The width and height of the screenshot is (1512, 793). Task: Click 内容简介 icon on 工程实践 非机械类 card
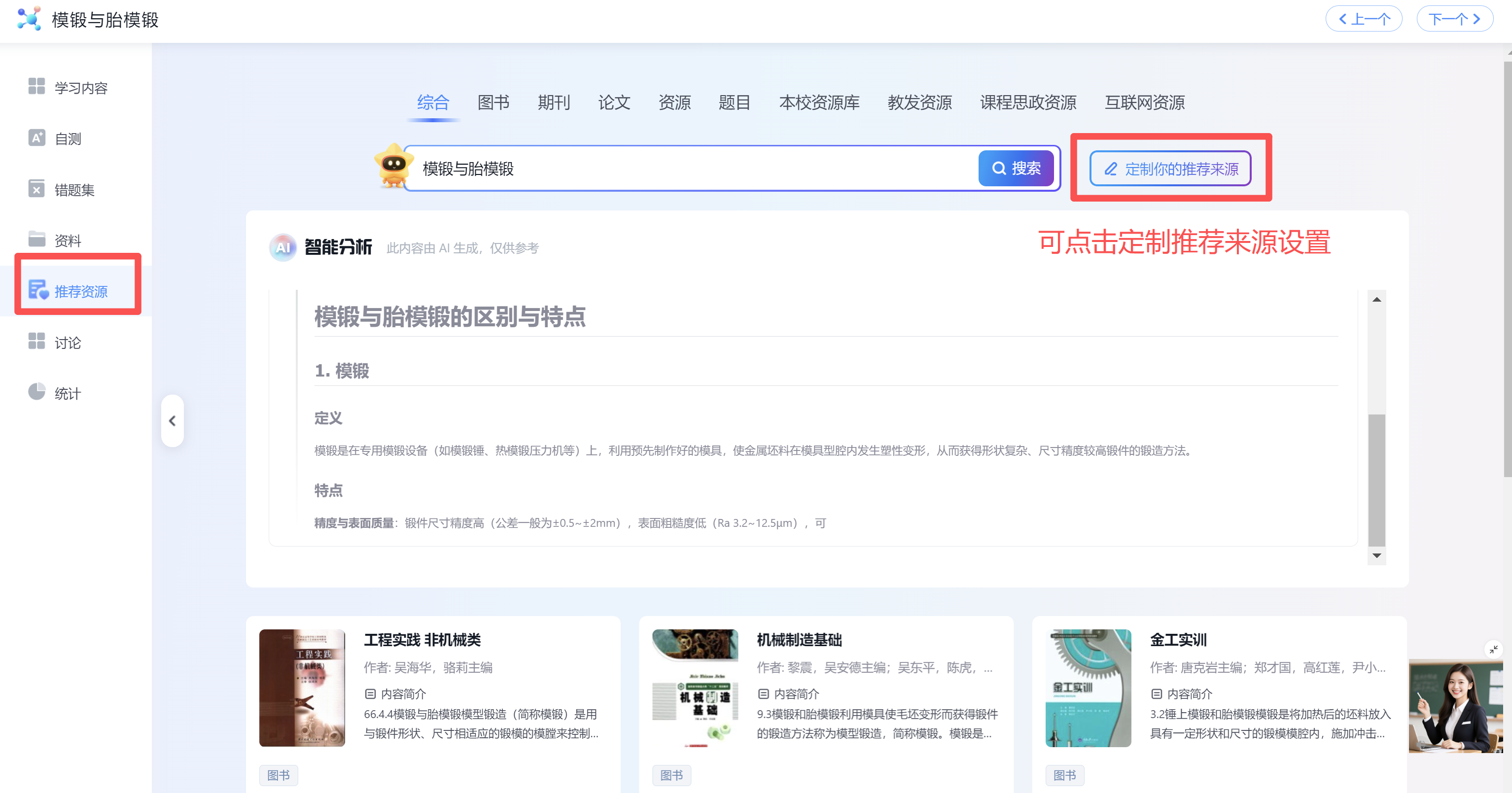click(370, 694)
